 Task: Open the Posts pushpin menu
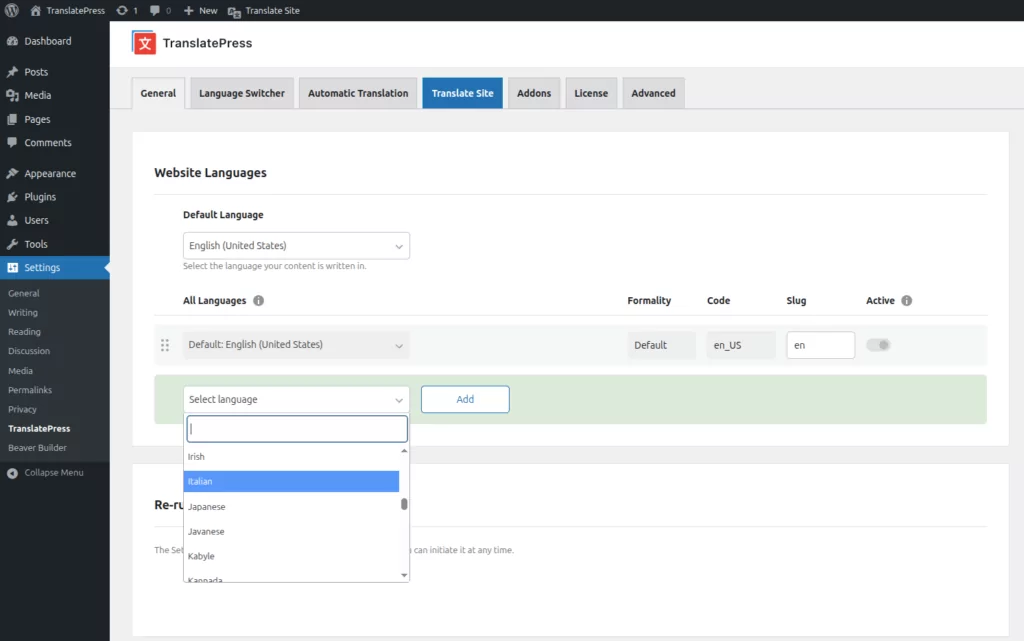[36, 72]
